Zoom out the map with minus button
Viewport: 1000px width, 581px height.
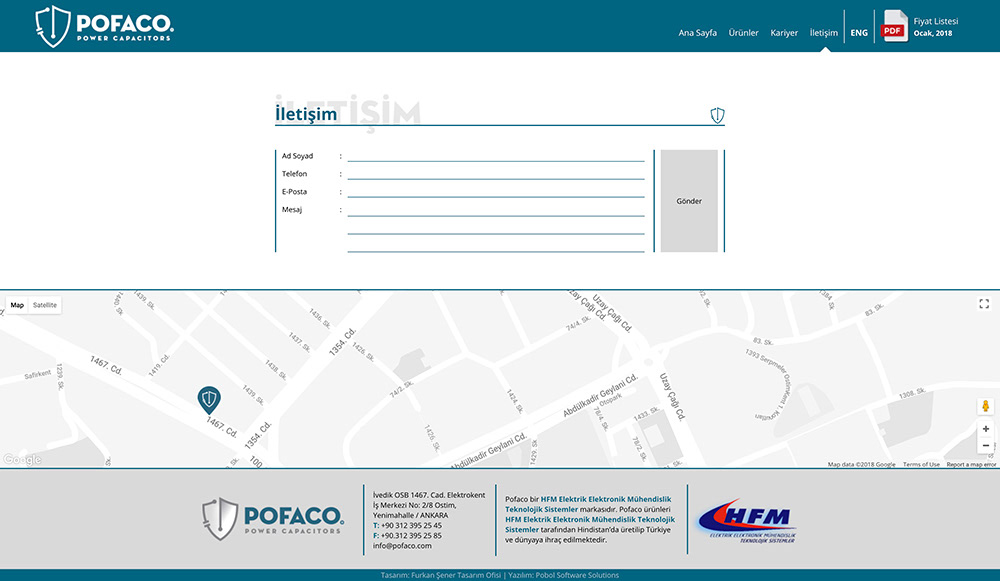click(985, 445)
